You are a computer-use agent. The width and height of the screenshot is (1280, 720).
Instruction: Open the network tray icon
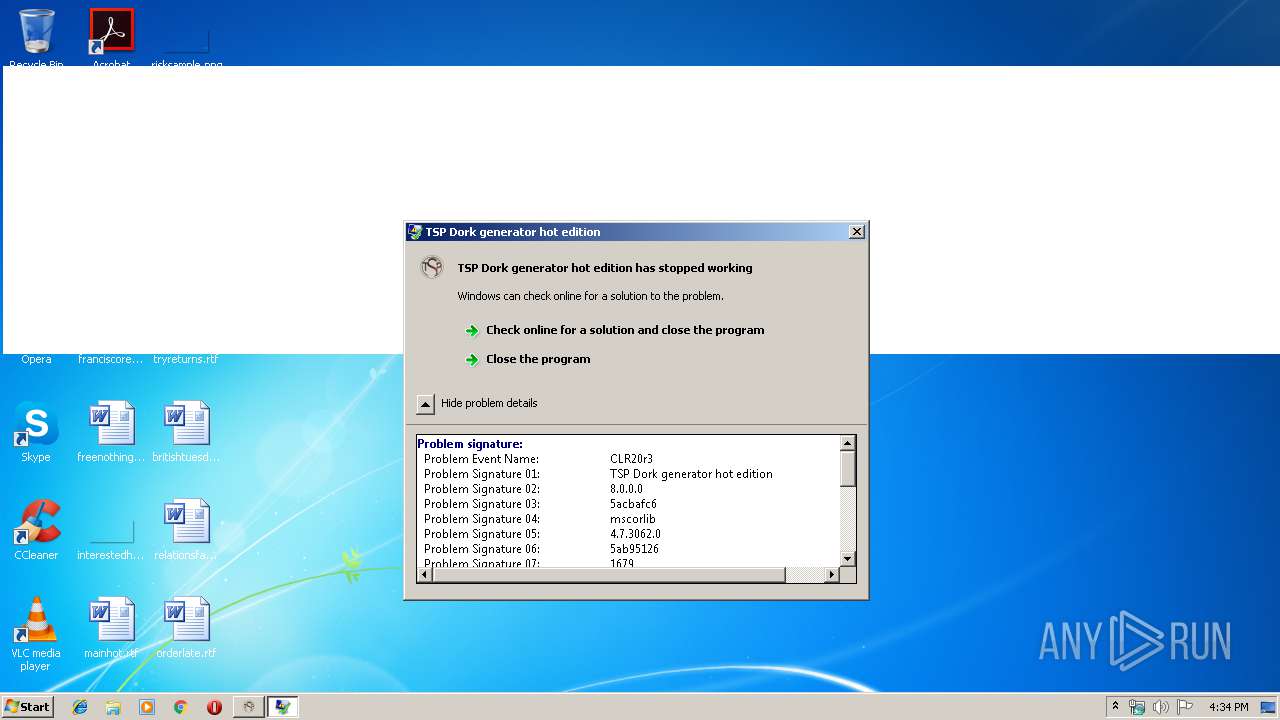click(1137, 707)
